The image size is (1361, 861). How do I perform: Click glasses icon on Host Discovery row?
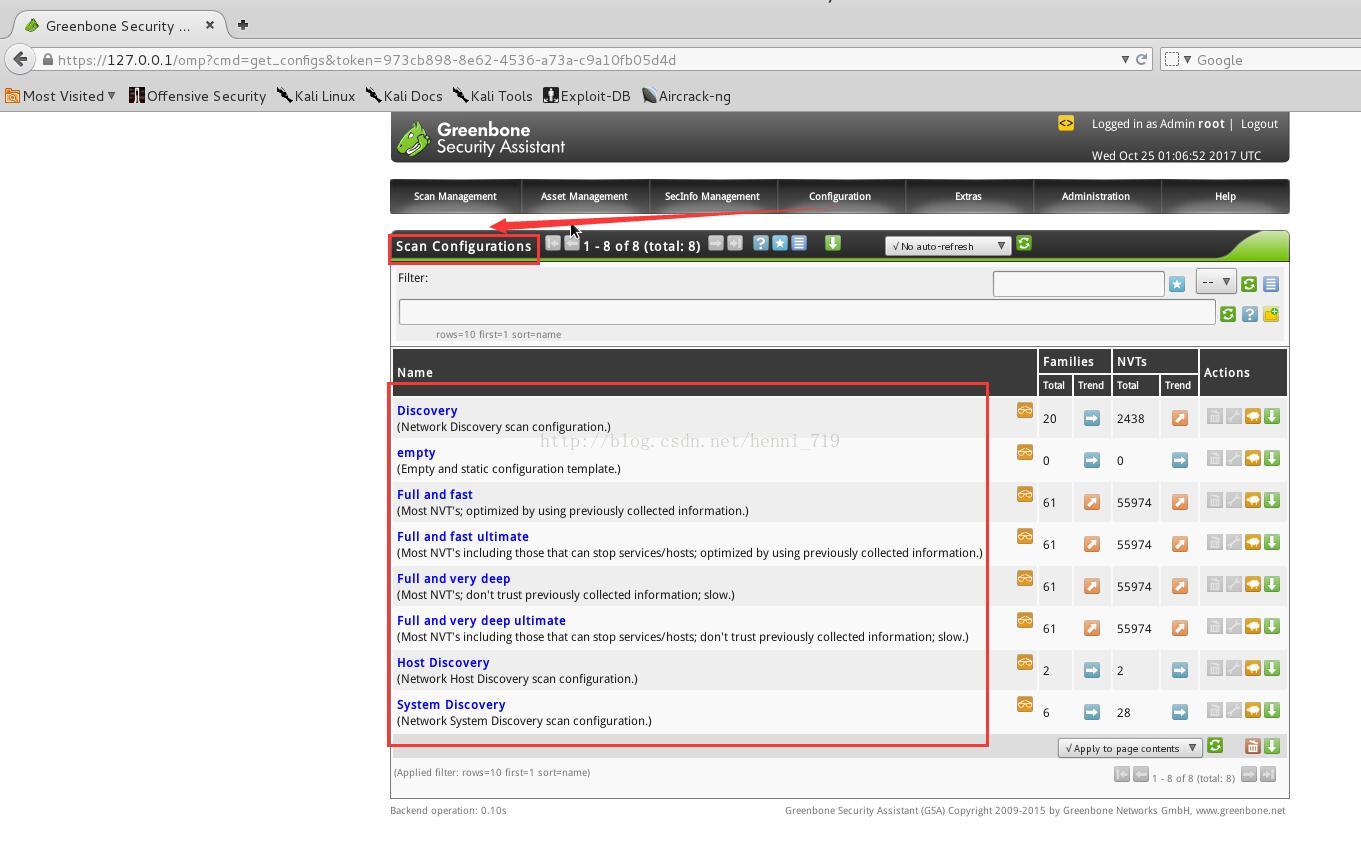[x=1024, y=662]
